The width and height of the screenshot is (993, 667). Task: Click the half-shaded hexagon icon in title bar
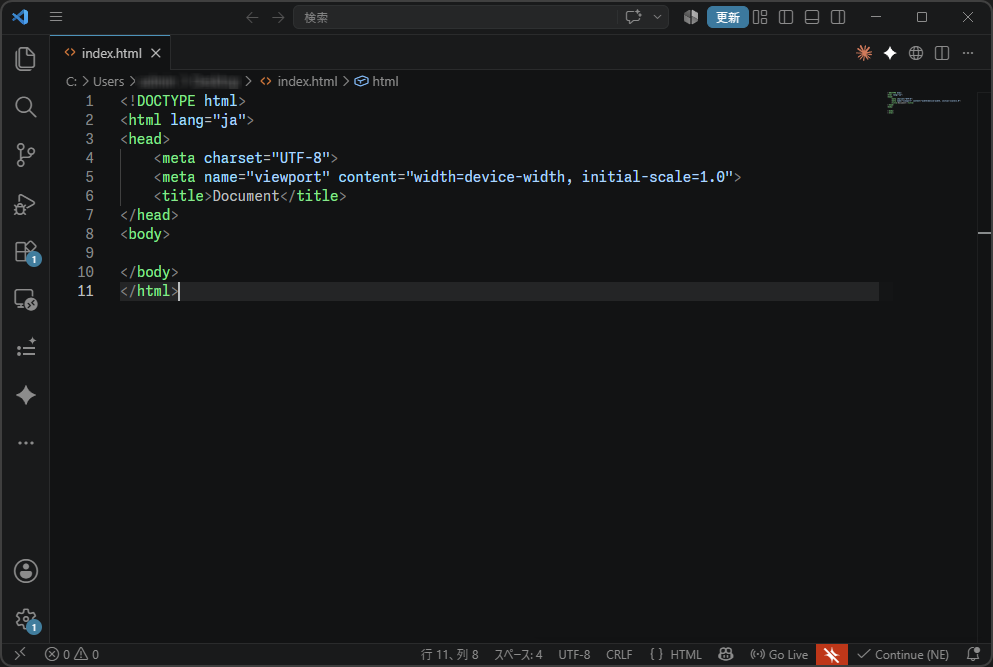tap(690, 17)
